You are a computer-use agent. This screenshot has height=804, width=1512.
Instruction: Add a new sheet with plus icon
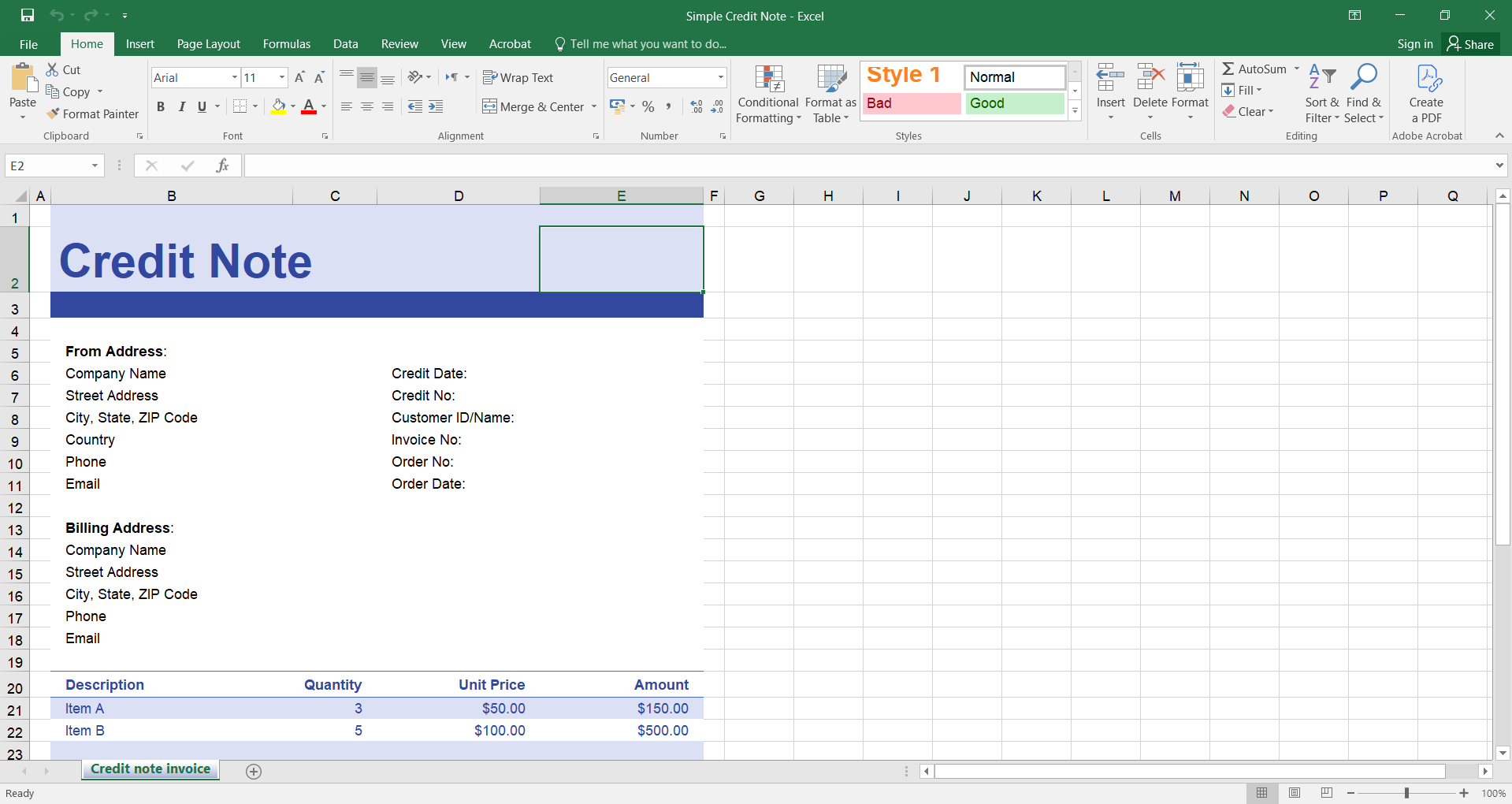tap(254, 772)
